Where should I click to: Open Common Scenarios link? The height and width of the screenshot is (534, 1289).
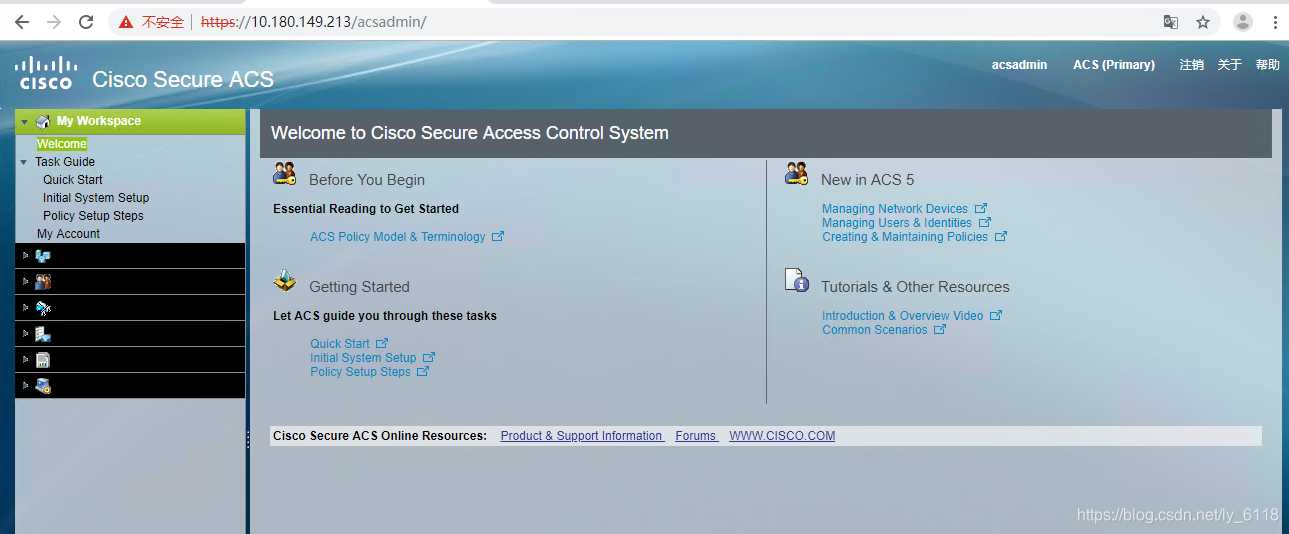click(x=875, y=330)
